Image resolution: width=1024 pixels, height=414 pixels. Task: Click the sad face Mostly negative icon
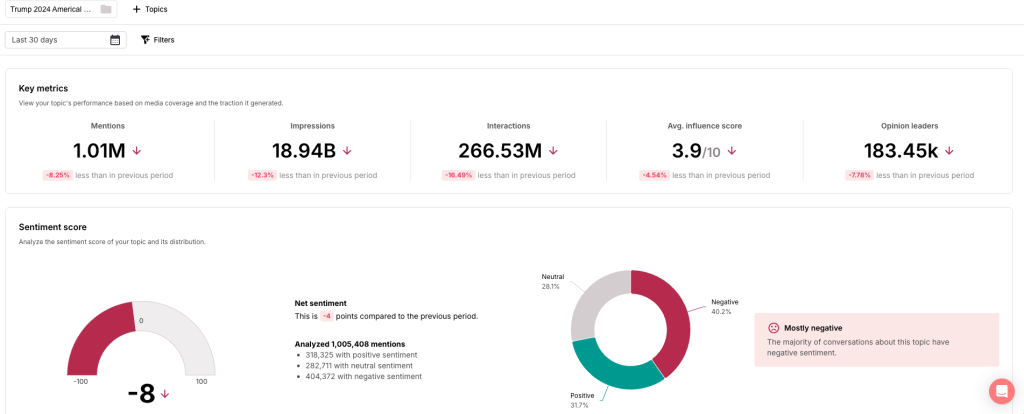[773, 328]
